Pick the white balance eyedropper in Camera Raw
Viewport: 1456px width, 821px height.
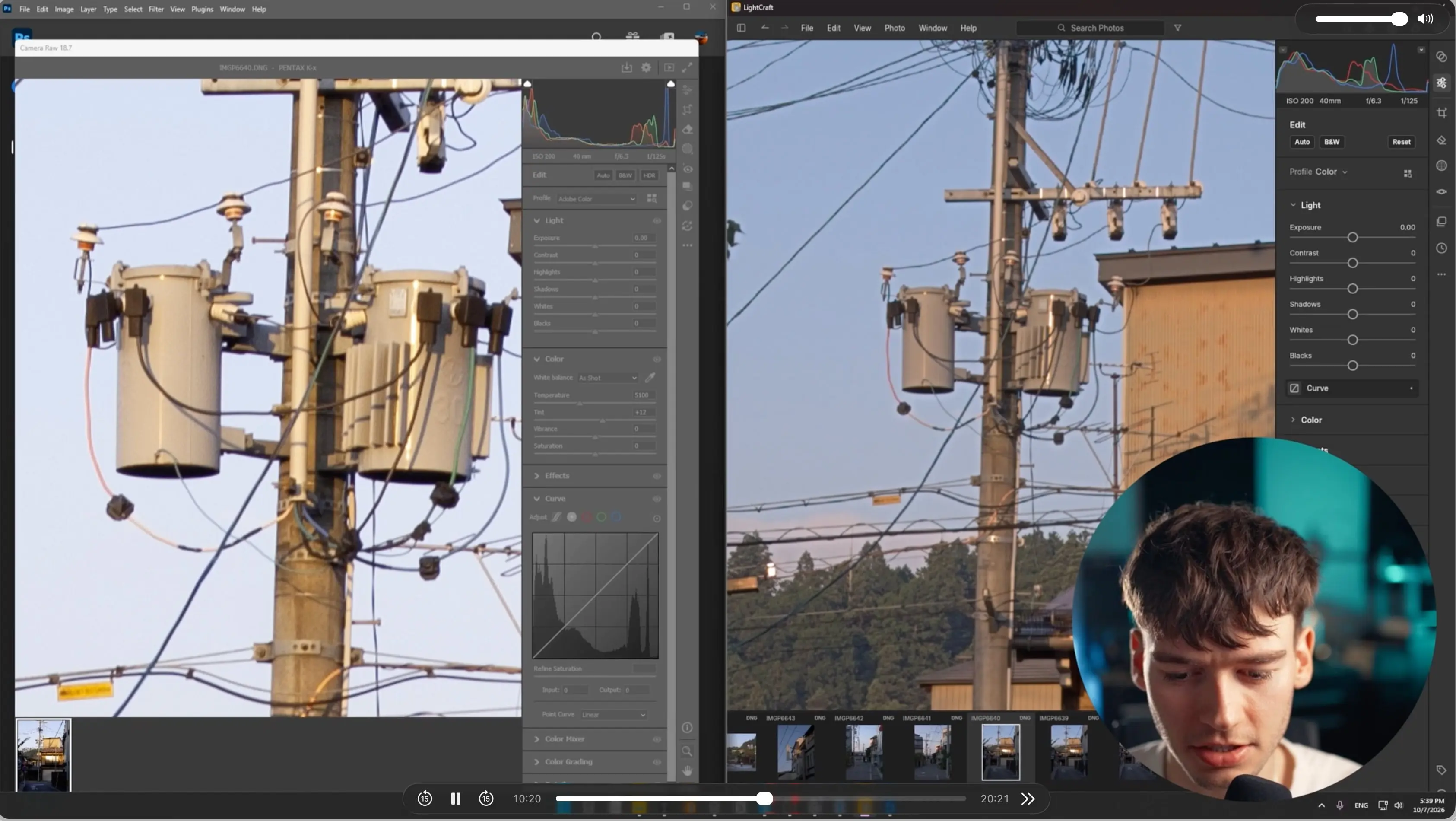click(650, 377)
